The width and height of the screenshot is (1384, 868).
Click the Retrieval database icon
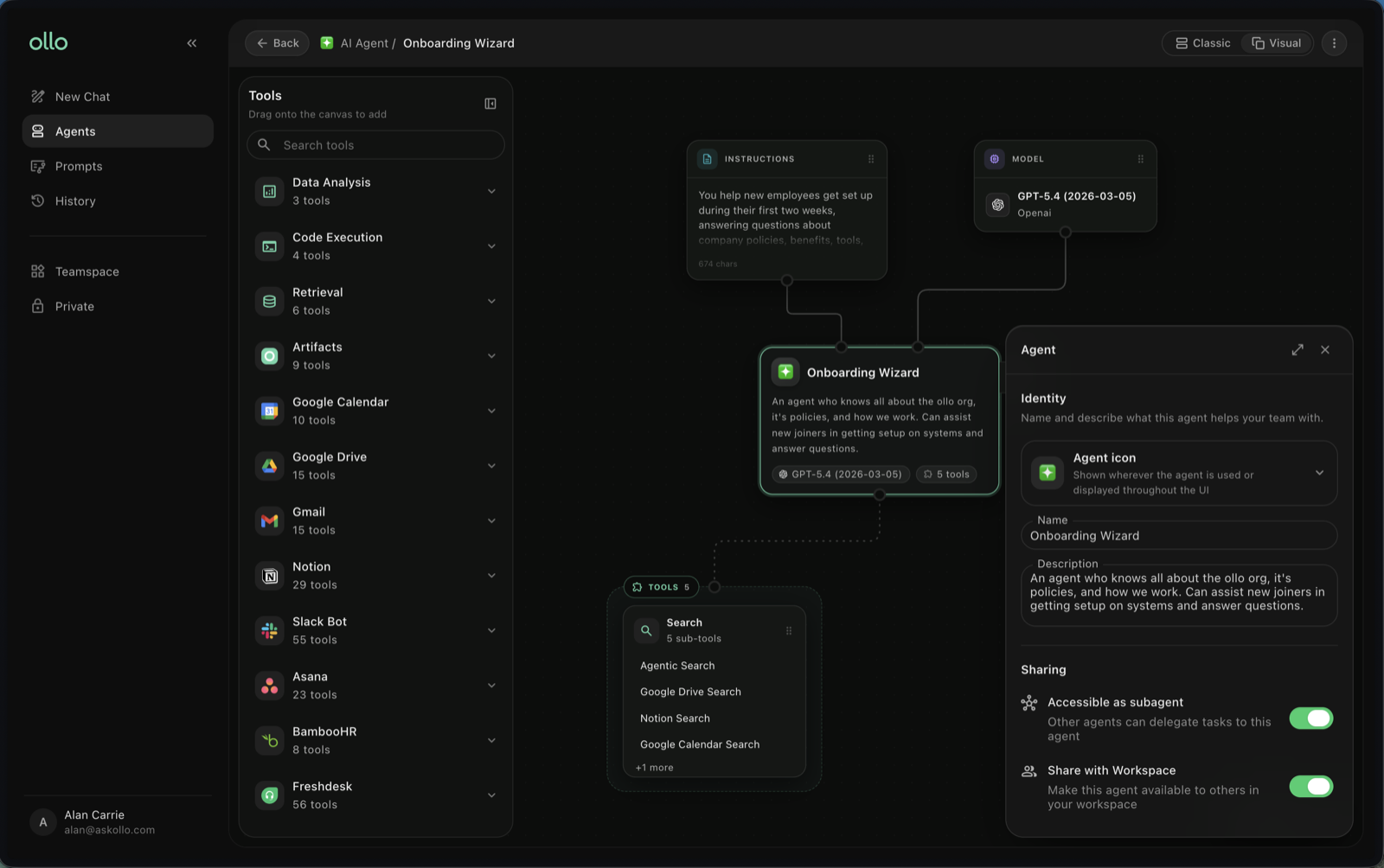point(270,301)
